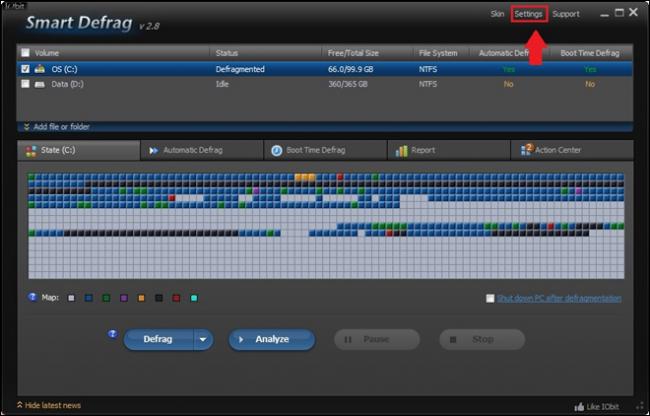This screenshot has width=650, height=416.
Task: Select the orange legend swatch
Action: coord(141,298)
